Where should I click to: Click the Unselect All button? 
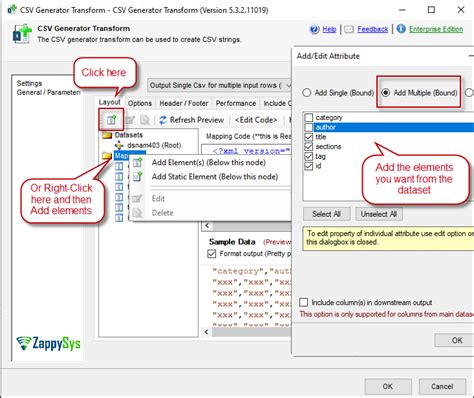[x=379, y=214]
